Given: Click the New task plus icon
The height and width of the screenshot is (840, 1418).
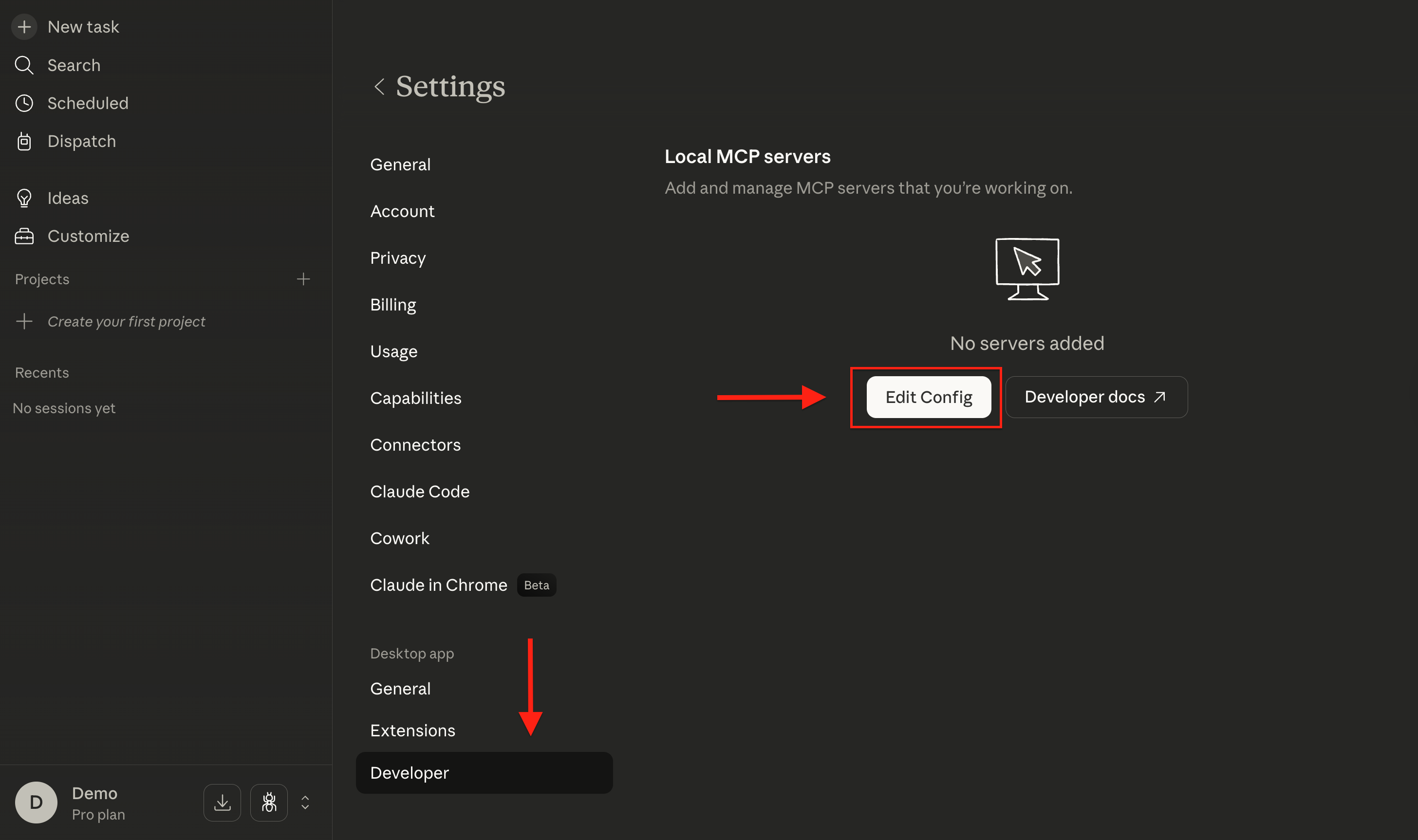Looking at the screenshot, I should [x=24, y=27].
